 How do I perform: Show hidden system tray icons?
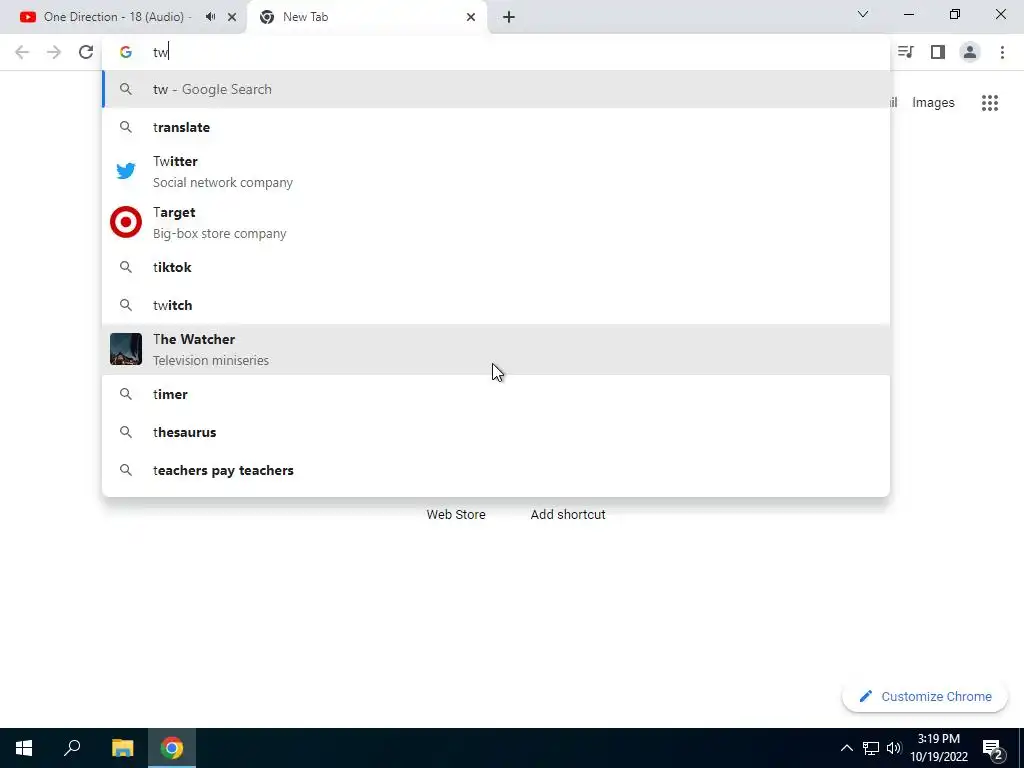click(x=846, y=748)
